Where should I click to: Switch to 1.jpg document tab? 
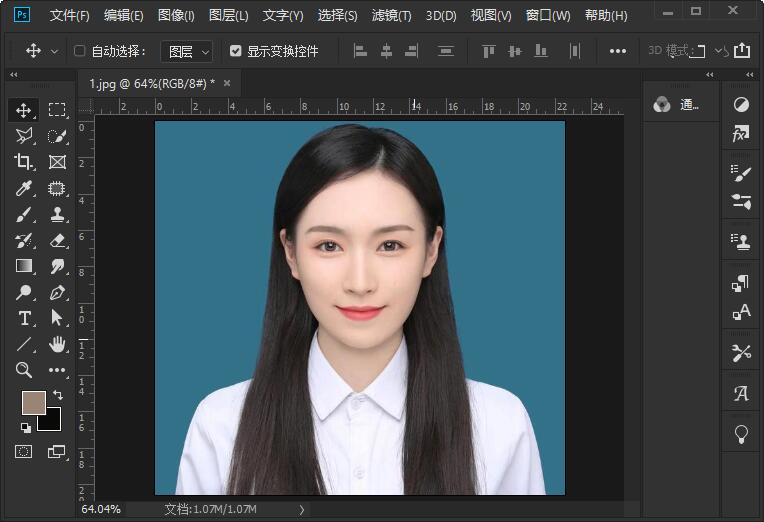click(152, 84)
